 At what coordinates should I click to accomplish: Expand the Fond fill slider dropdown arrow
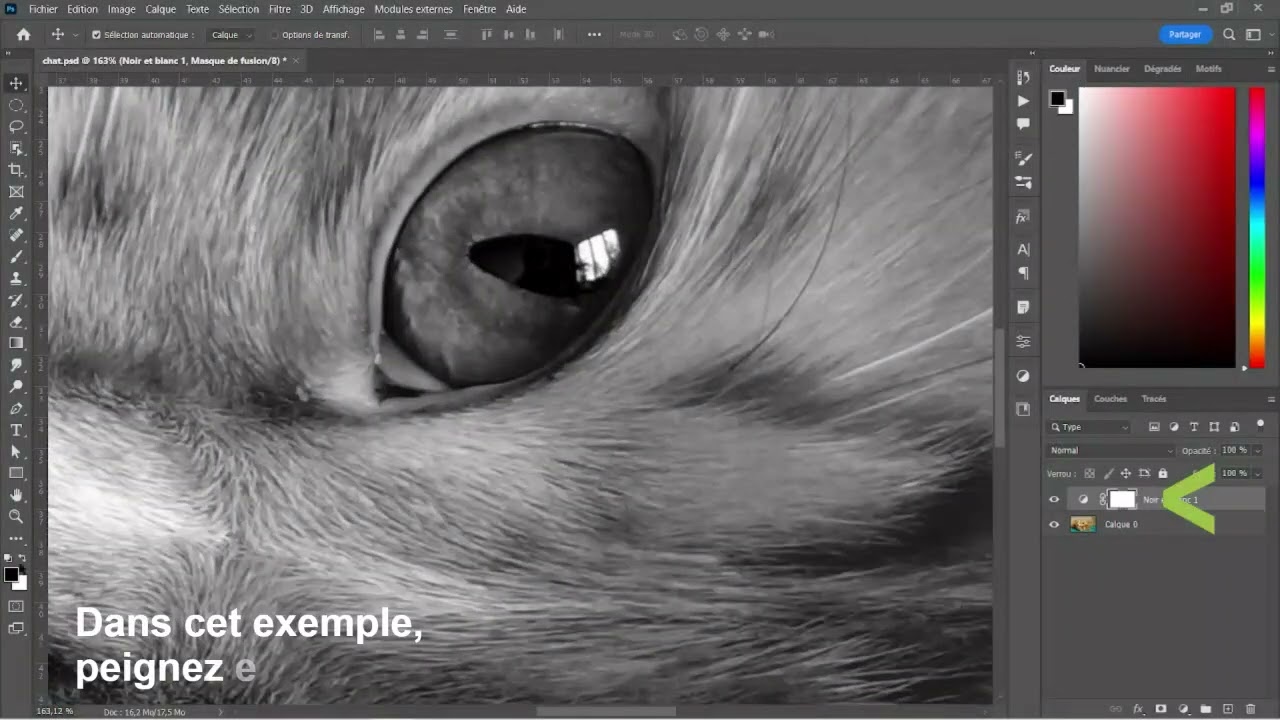click(1258, 473)
